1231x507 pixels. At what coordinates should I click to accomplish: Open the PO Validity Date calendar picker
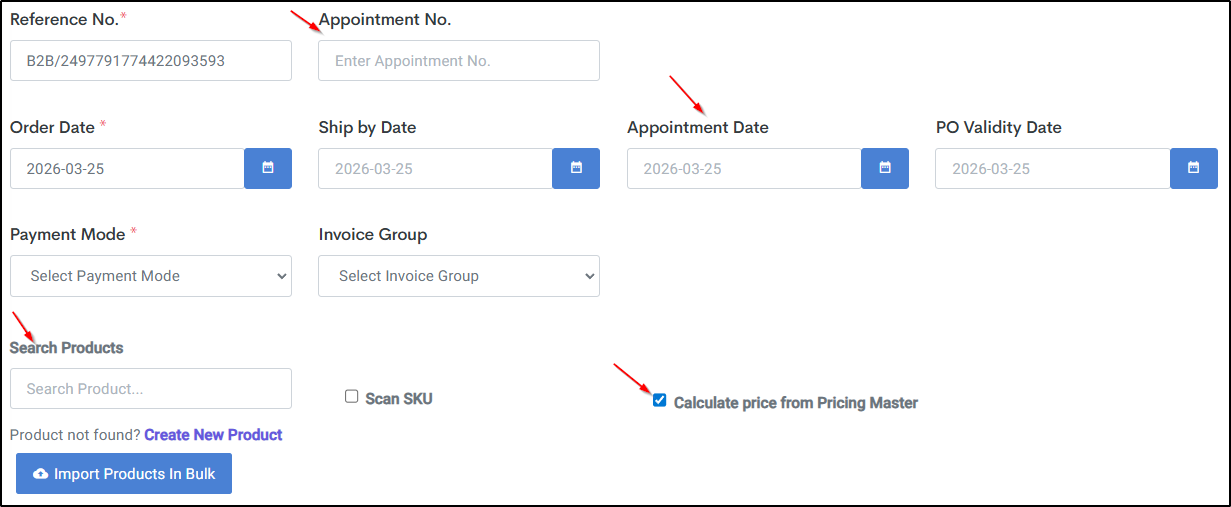click(1193, 168)
